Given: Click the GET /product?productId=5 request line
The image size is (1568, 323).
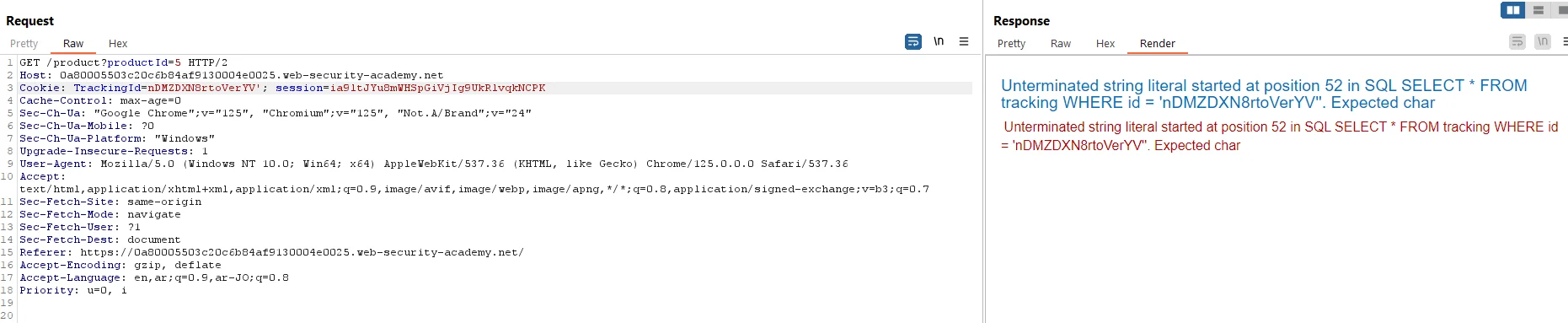Looking at the screenshot, I should [124, 62].
